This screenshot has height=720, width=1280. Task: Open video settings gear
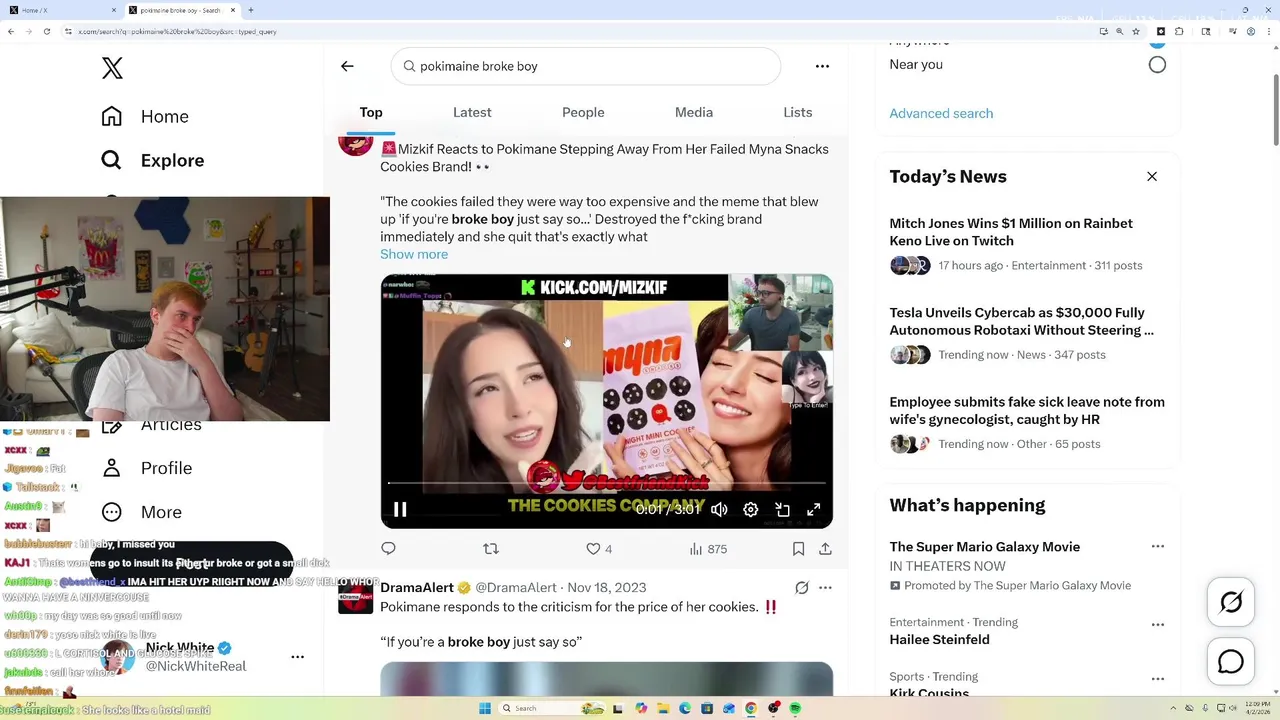point(751,510)
